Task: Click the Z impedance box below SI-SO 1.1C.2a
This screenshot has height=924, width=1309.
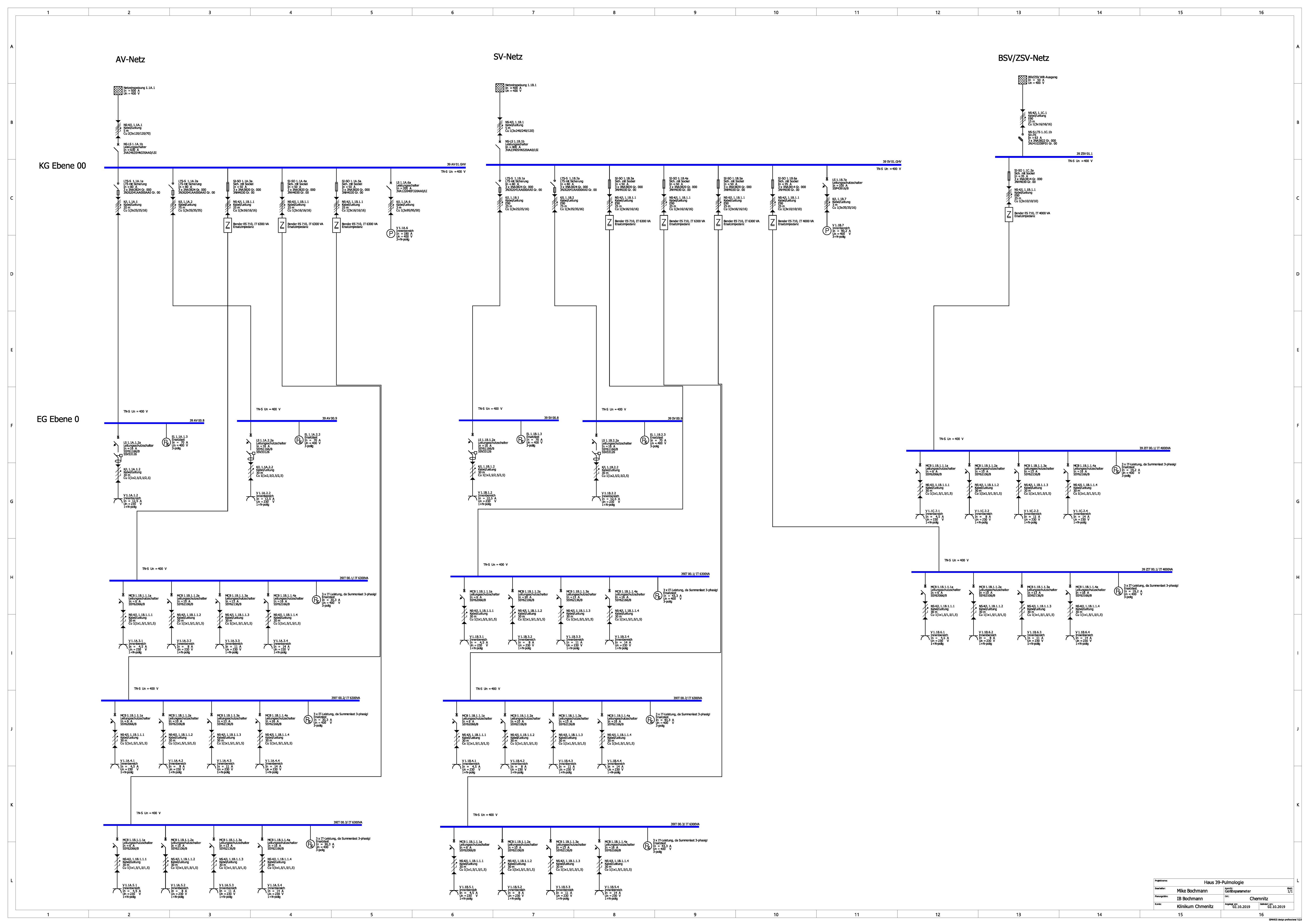Action: pos(1009,215)
